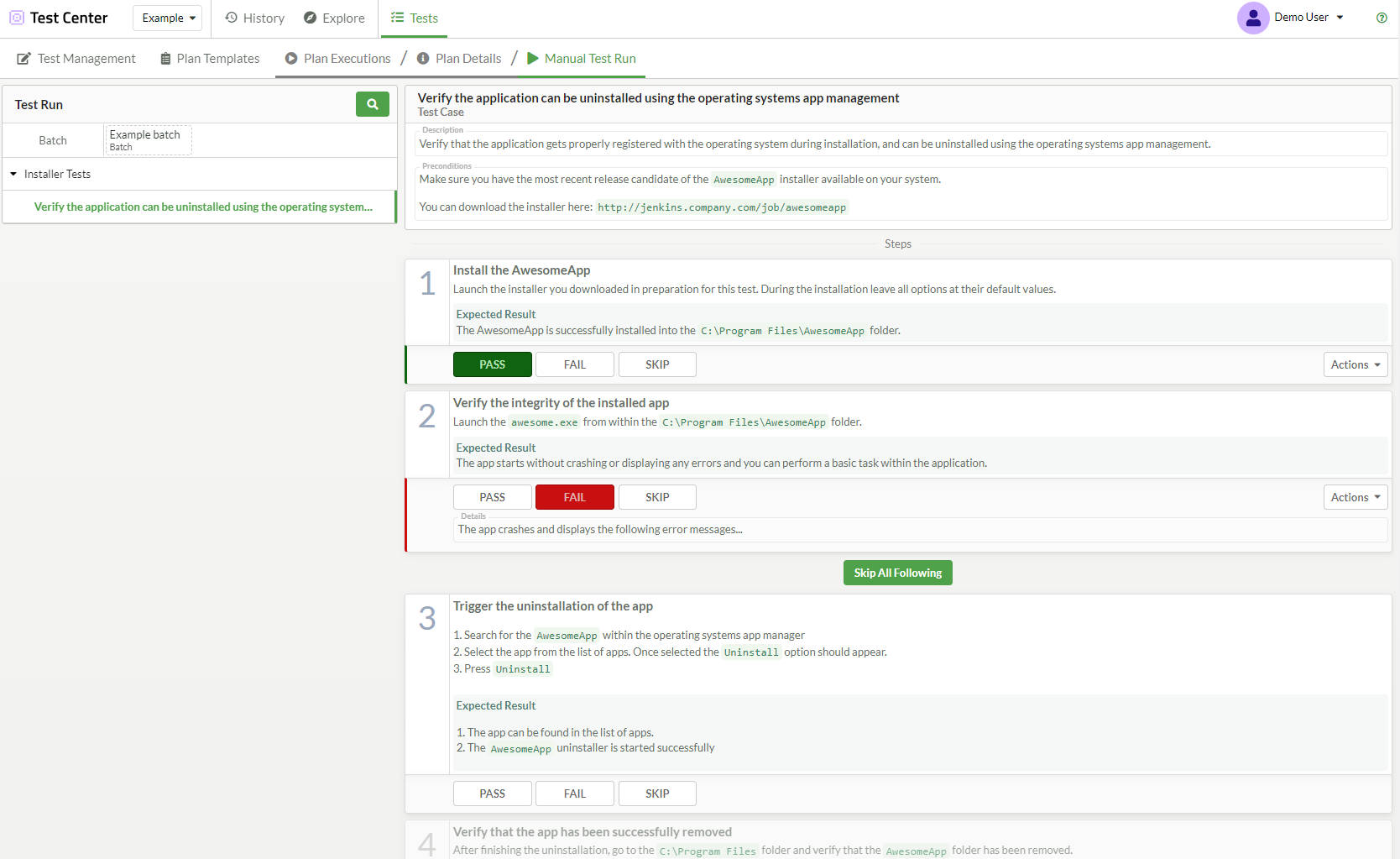Click the Skip All Following button
Viewport: 1400px width, 859px height.
click(x=897, y=573)
